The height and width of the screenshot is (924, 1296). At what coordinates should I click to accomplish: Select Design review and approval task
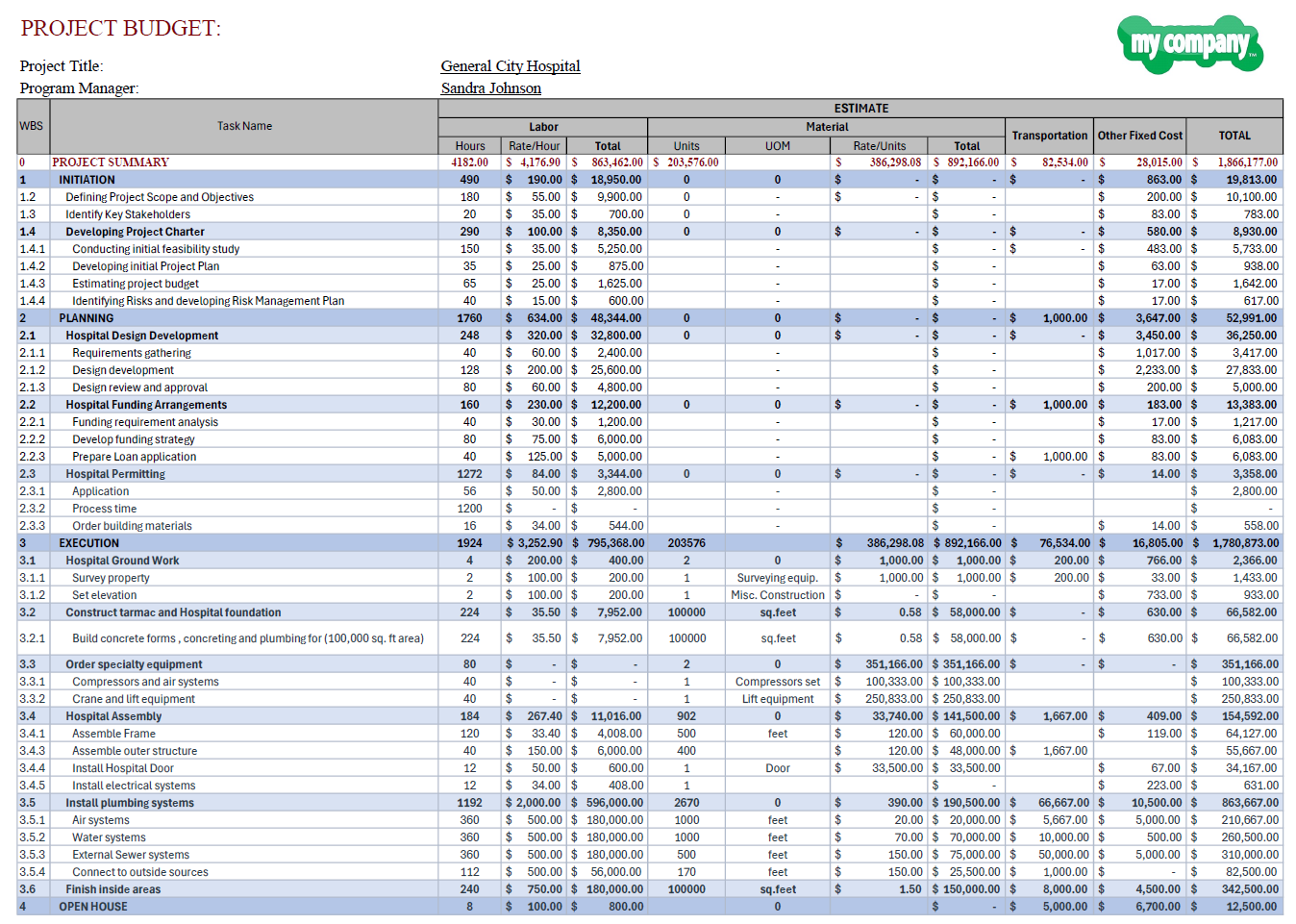[x=139, y=387]
